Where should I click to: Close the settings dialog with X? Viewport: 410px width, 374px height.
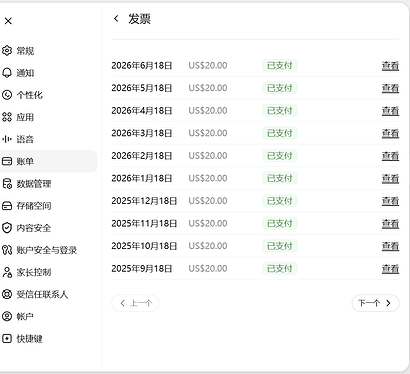[x=8, y=21]
